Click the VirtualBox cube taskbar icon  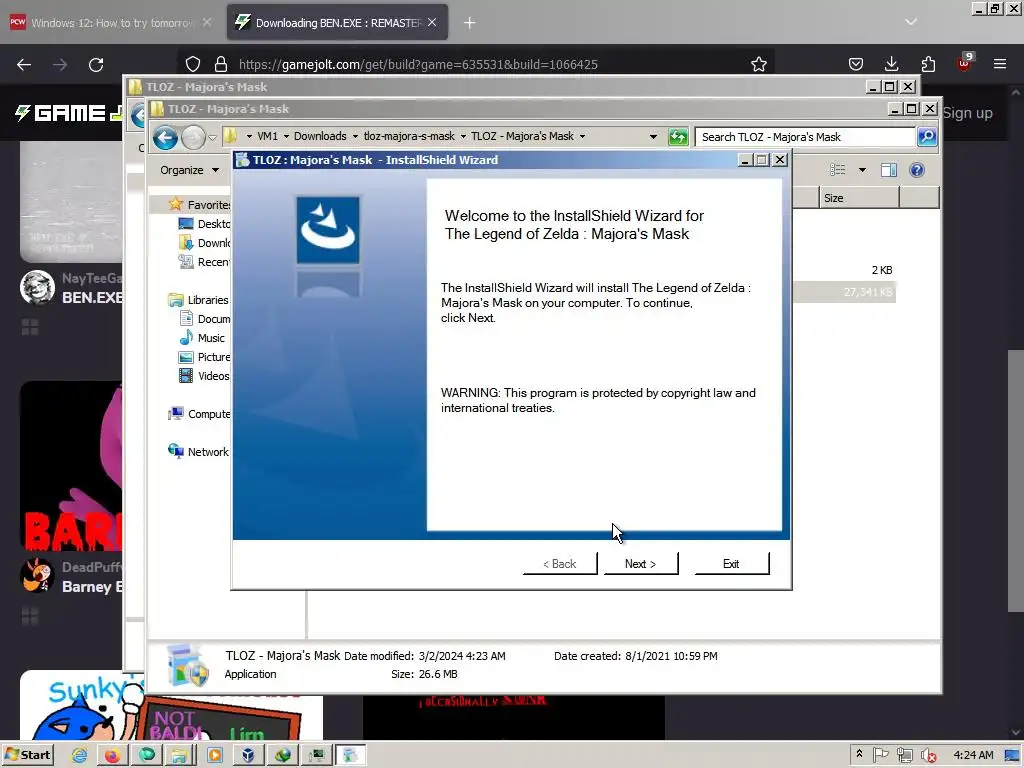(x=248, y=755)
